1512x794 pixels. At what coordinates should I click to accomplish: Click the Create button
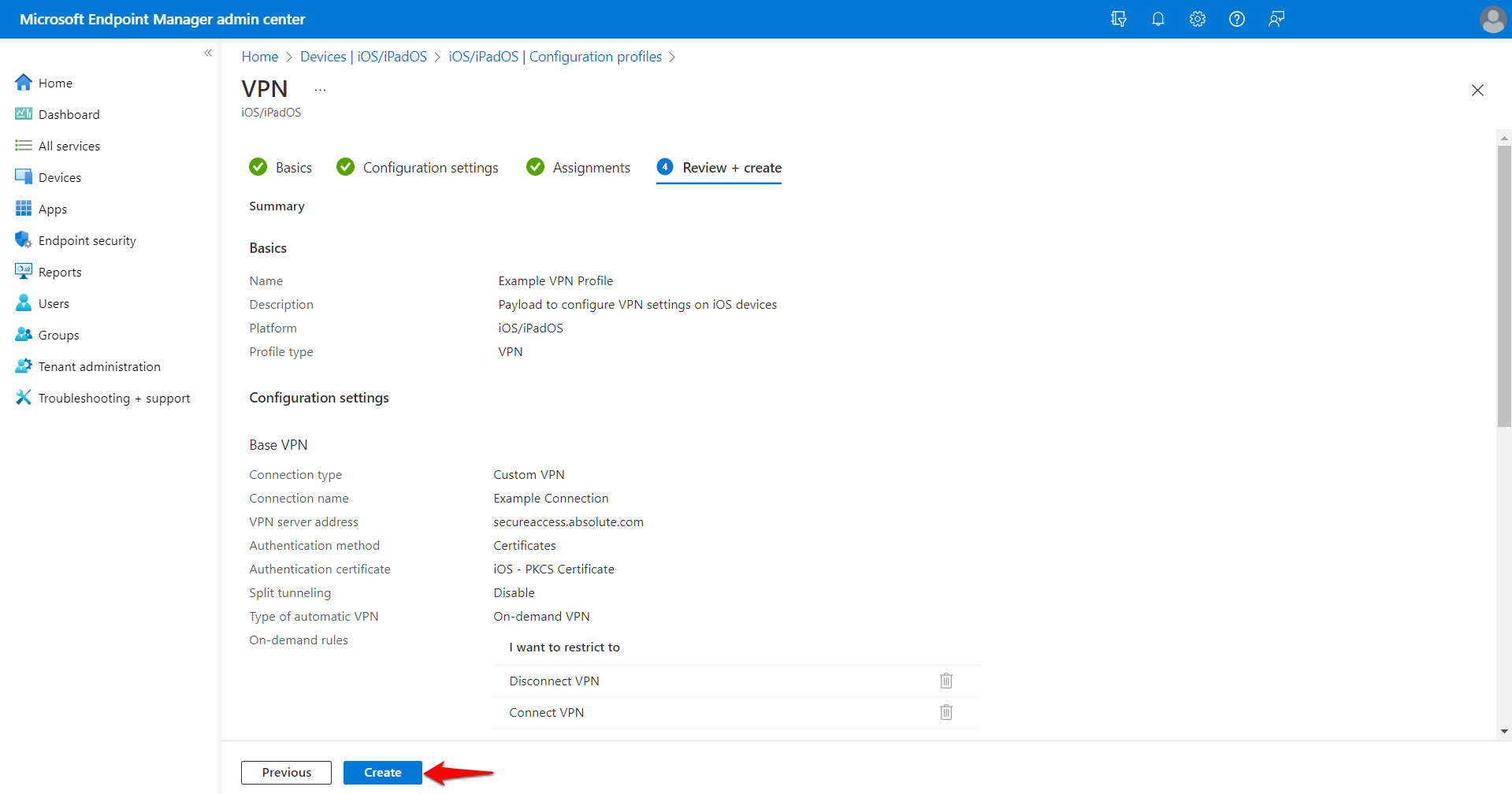click(382, 772)
